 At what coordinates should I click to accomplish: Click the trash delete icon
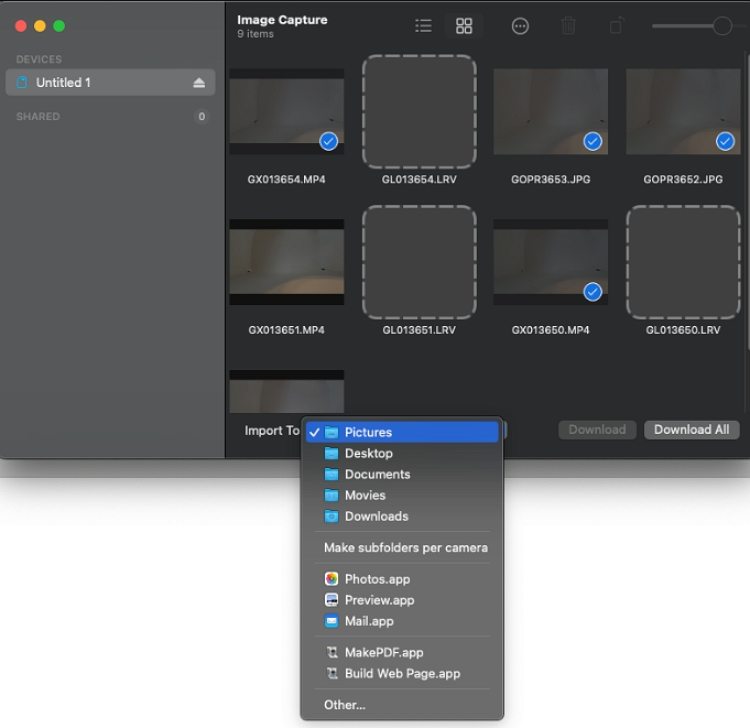(568, 26)
